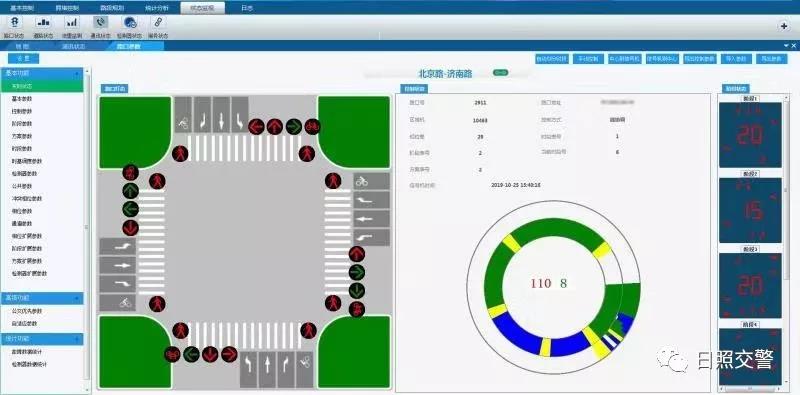The image size is (800, 395).
Task: Click the east approach green down-arrow signal
Action: (357, 290)
